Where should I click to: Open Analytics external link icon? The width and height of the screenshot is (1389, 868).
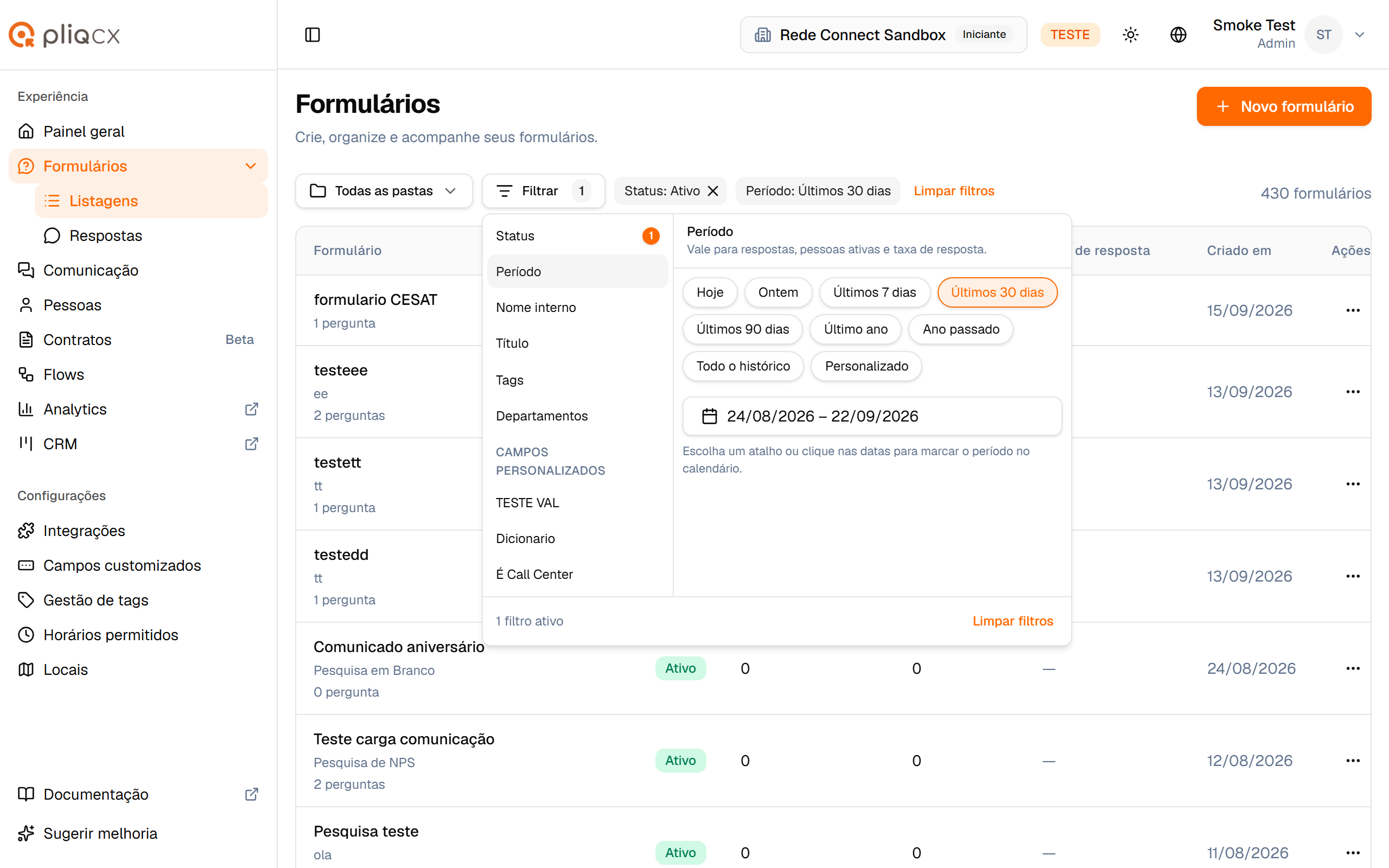tap(251, 409)
